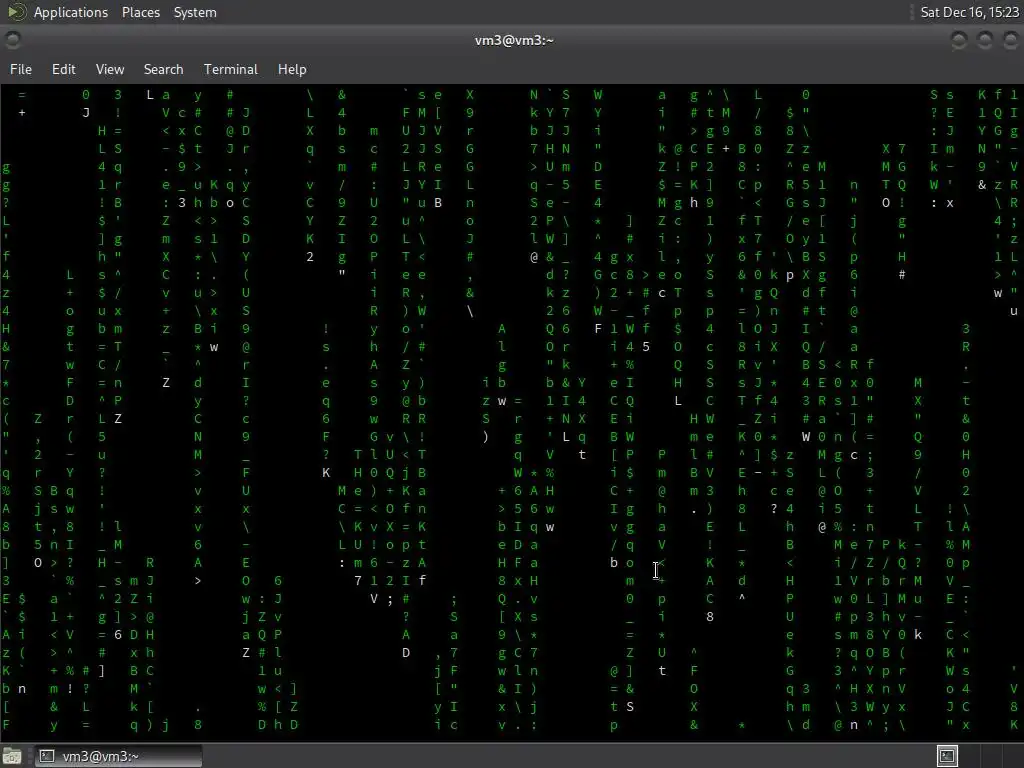The width and height of the screenshot is (1024, 768).
Task: Open the terminal View menu
Action: (x=110, y=69)
